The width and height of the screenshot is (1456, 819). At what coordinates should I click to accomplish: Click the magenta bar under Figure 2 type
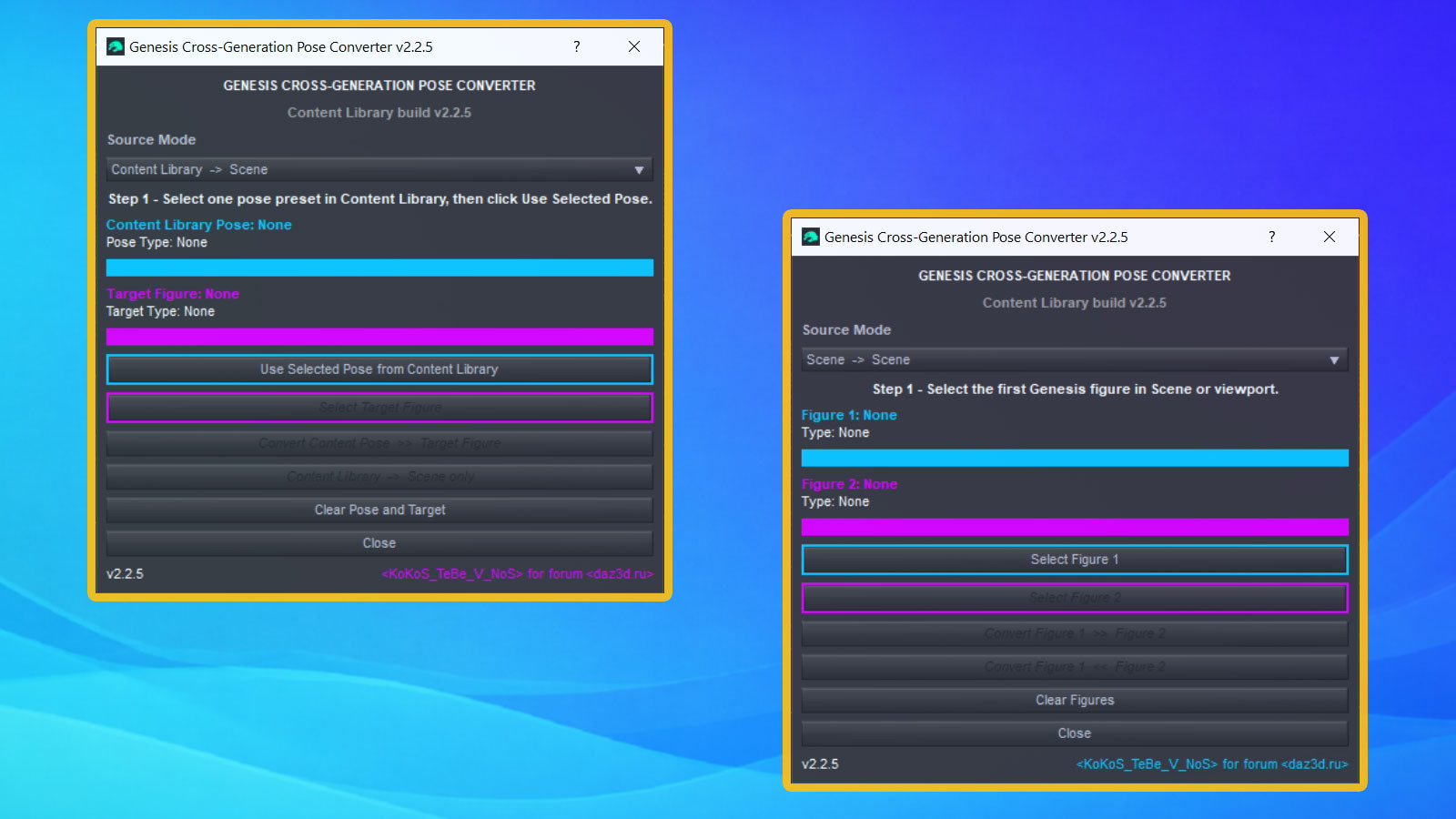click(x=1075, y=527)
